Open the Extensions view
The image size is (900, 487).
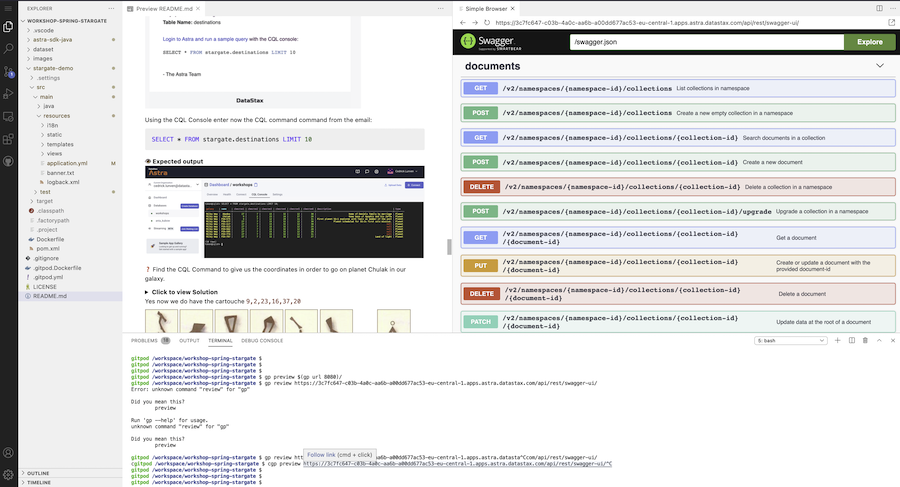tap(8, 139)
